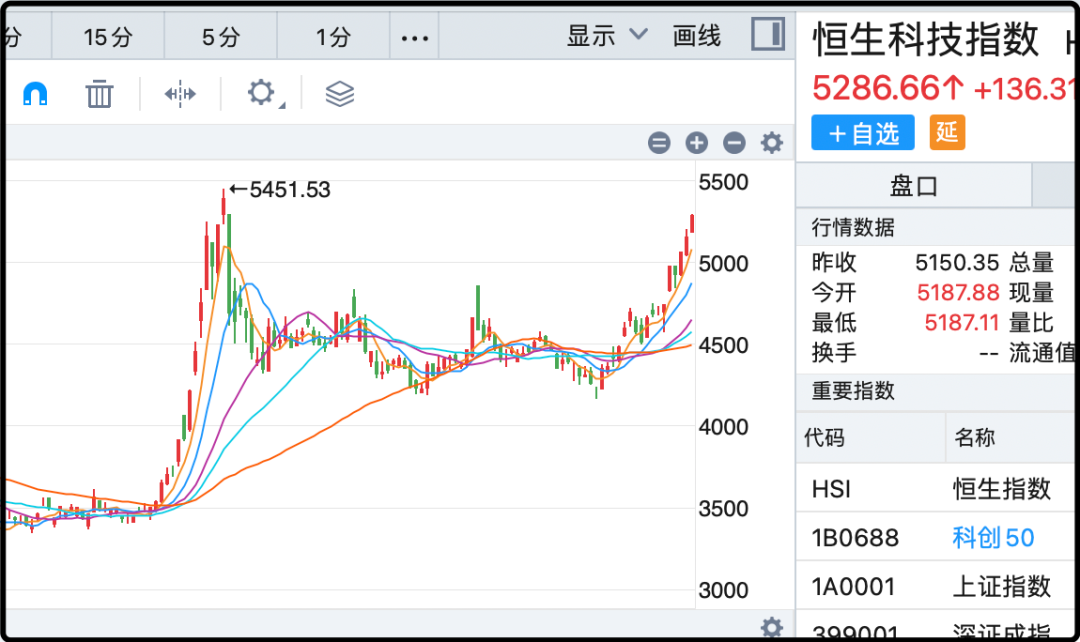Zoom out chart with minus icon
This screenshot has width=1080, height=642.
coord(734,143)
